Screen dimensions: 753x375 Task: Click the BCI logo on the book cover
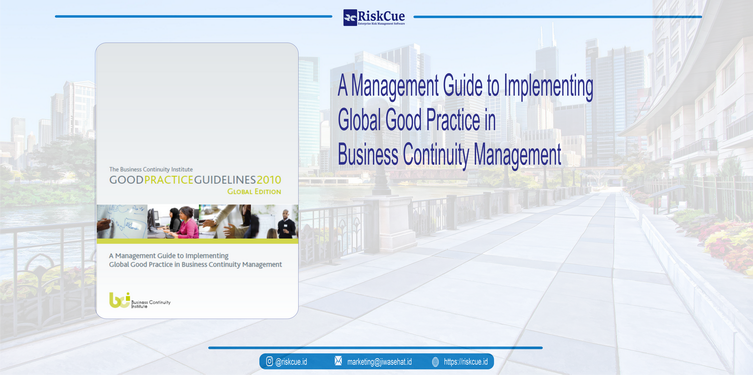coord(140,300)
